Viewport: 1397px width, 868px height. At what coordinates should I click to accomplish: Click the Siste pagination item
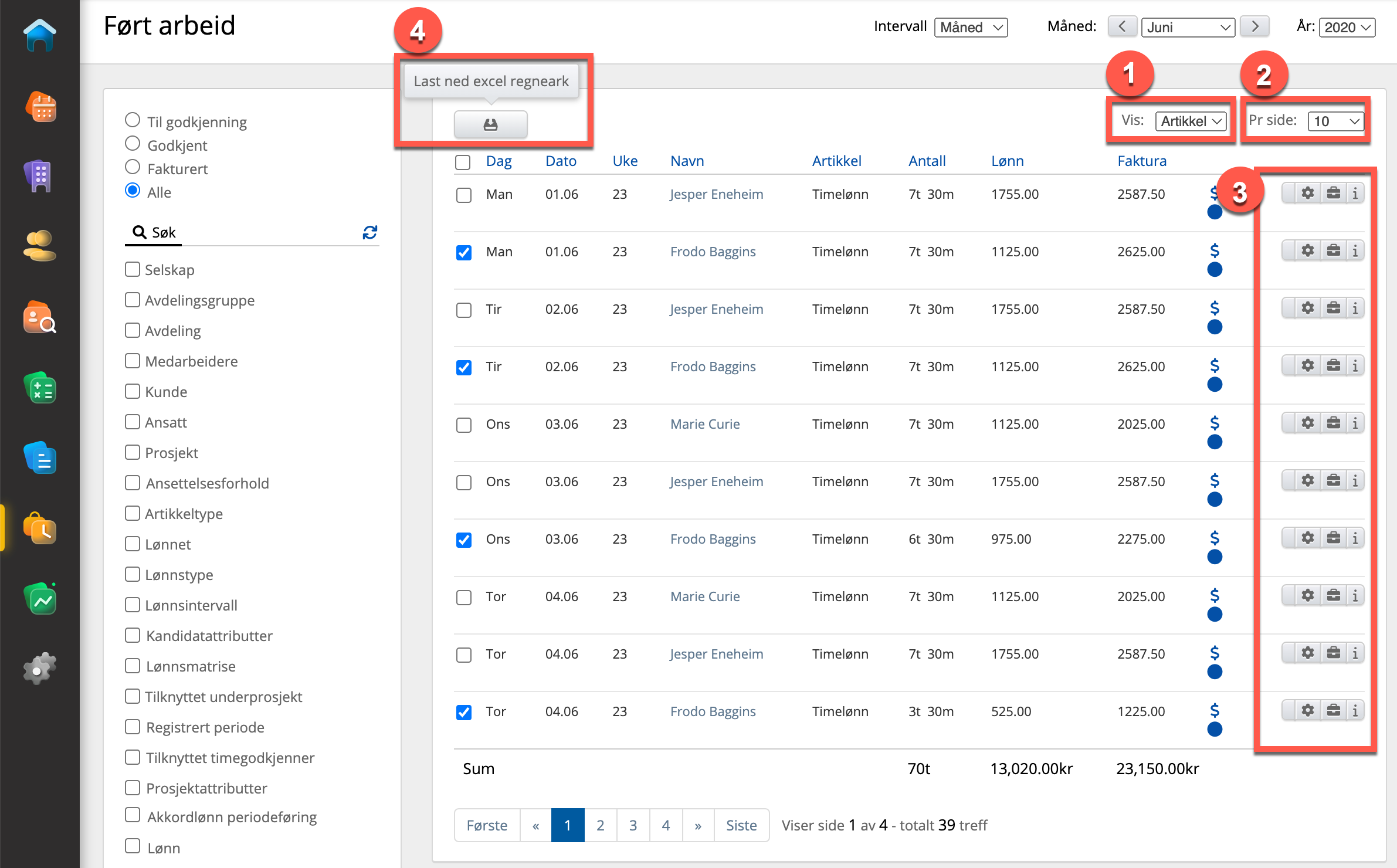click(741, 825)
